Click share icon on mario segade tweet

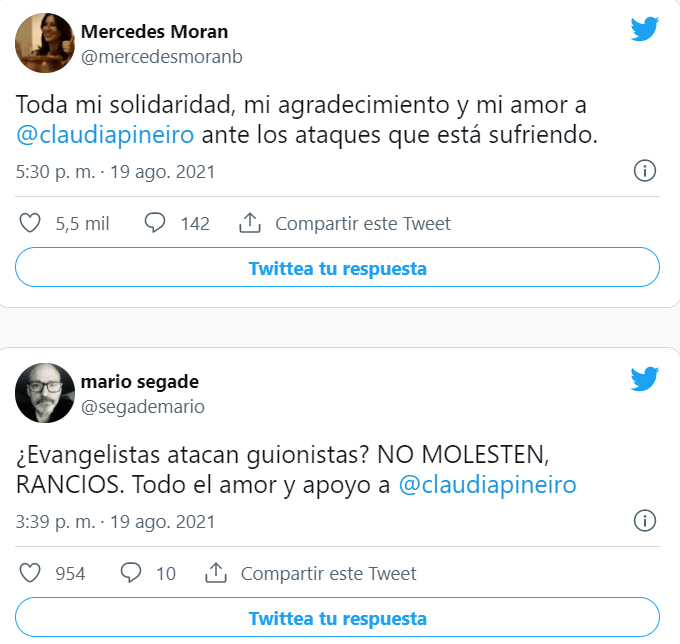pyautogui.click(x=216, y=573)
